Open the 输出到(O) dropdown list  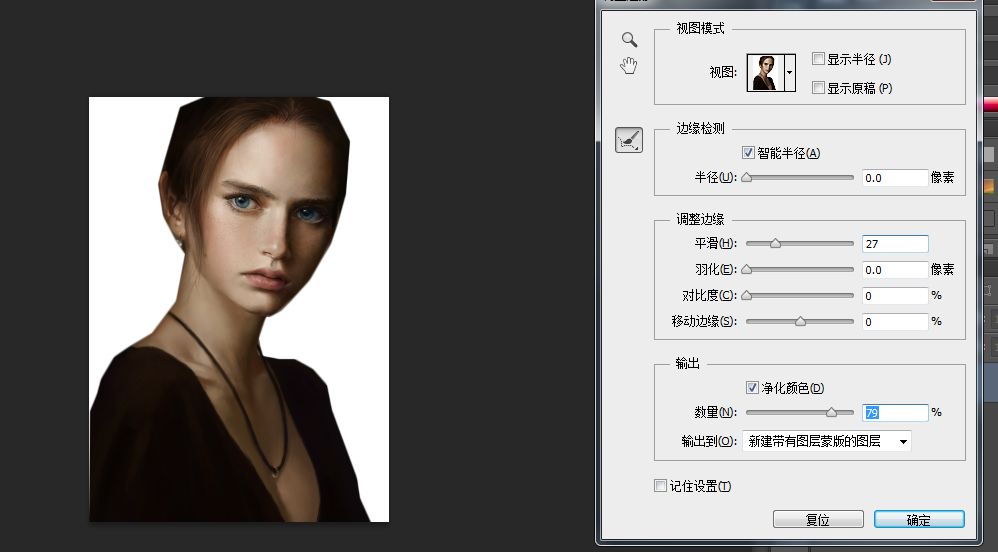(x=827, y=441)
